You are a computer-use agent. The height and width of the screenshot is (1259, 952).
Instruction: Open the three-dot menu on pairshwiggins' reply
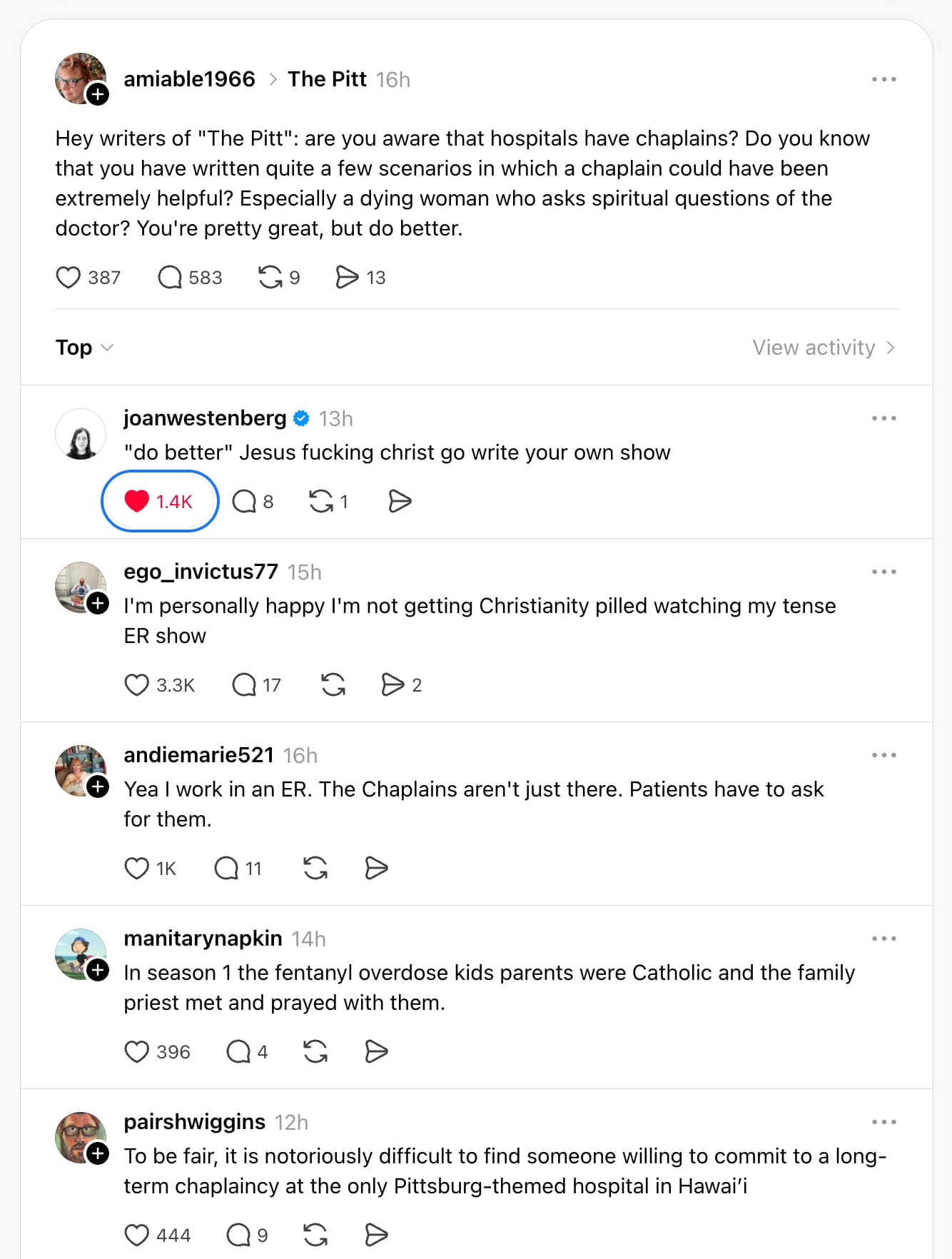click(884, 1121)
